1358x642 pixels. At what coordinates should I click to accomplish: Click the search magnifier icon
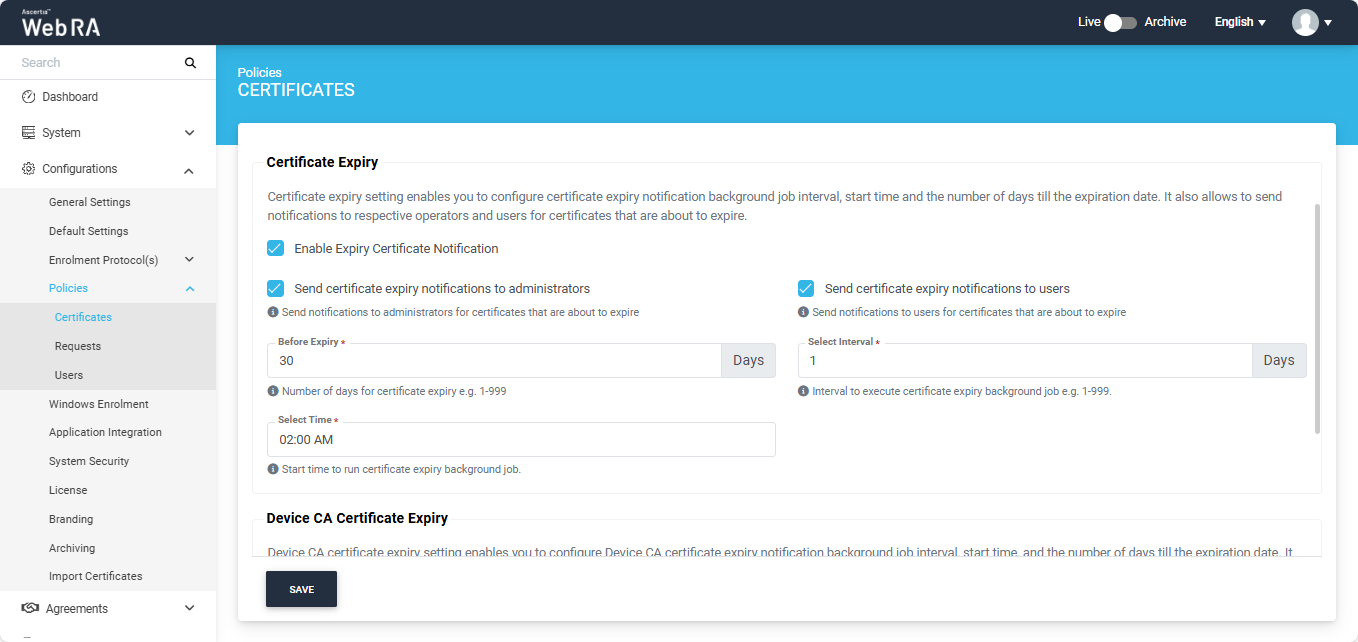click(190, 63)
